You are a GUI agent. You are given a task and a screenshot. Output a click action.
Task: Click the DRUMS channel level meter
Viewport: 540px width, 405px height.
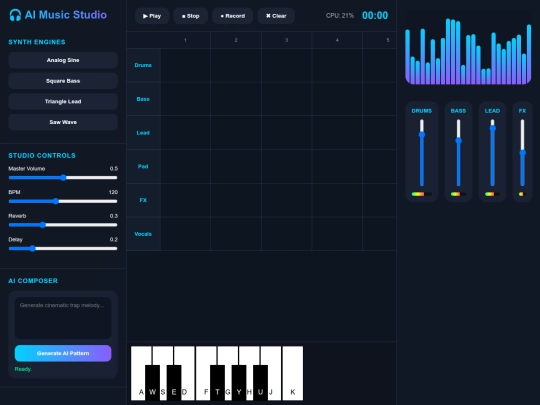click(x=422, y=194)
